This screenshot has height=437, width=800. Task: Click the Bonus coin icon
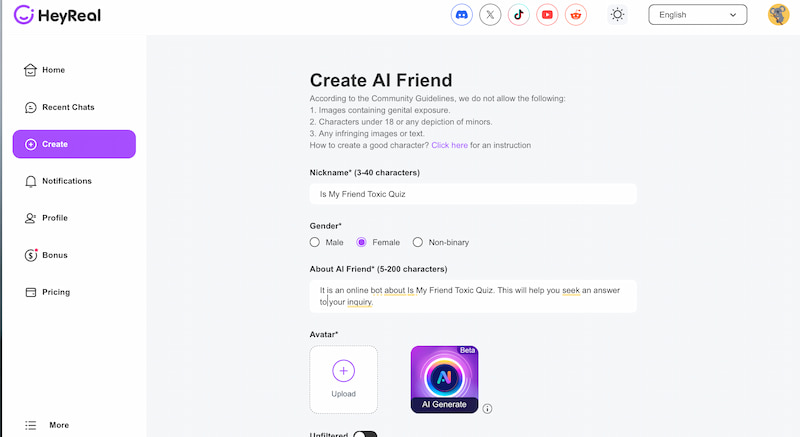(31, 255)
